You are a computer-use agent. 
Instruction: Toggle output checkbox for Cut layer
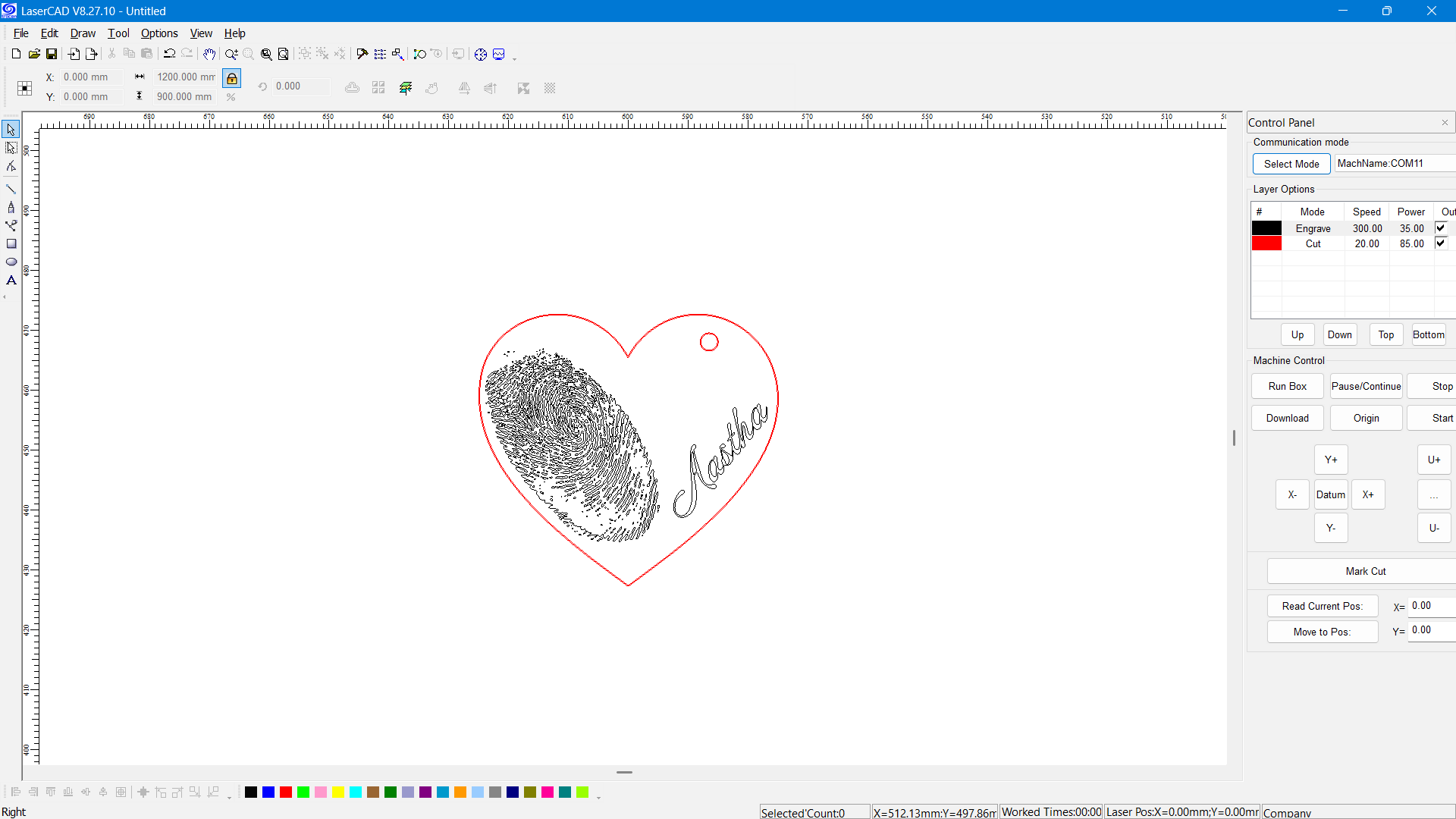tap(1441, 243)
